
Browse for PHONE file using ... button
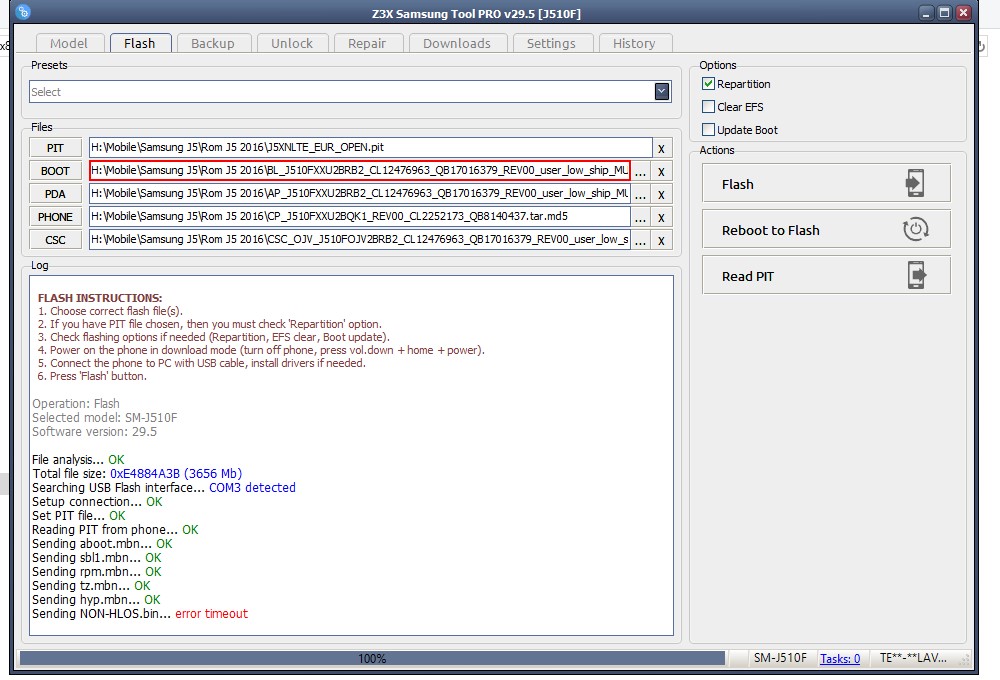(640, 217)
